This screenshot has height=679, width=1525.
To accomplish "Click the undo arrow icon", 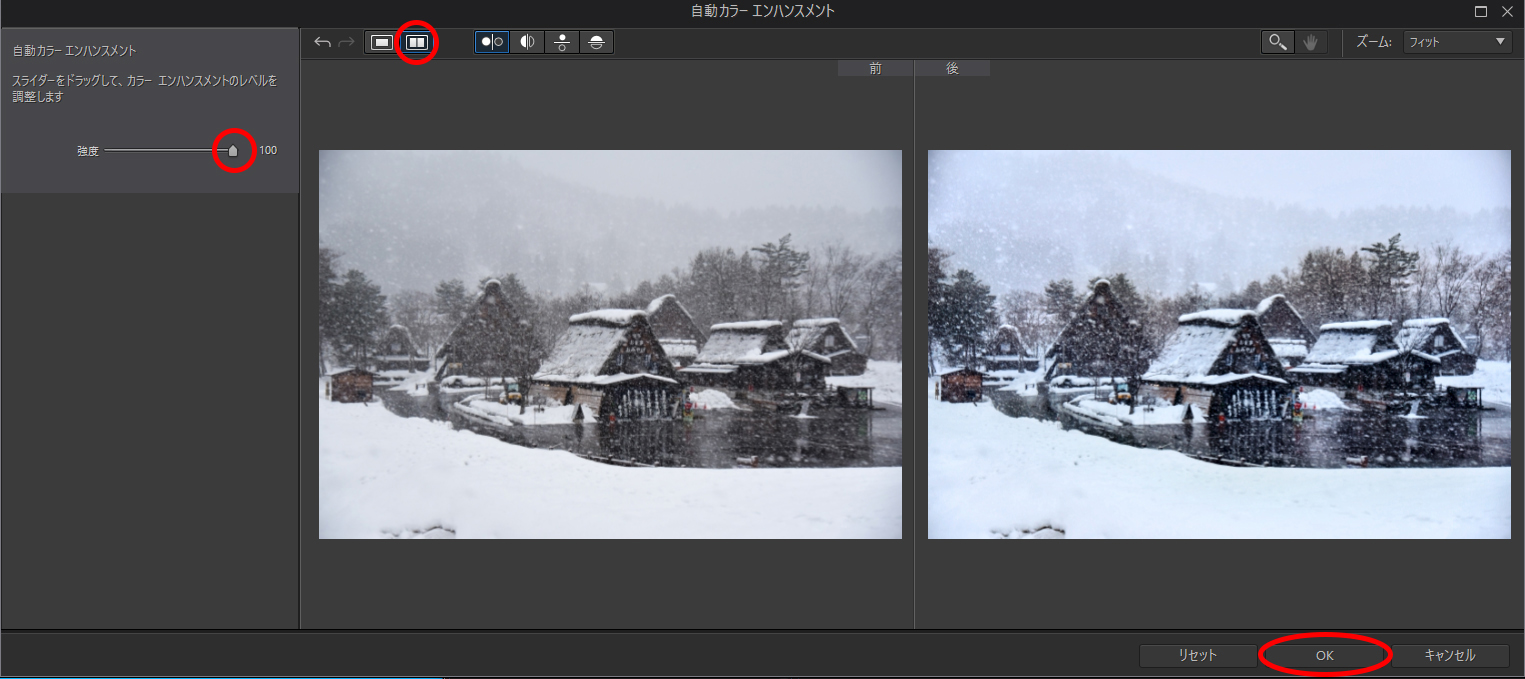I will [322, 42].
